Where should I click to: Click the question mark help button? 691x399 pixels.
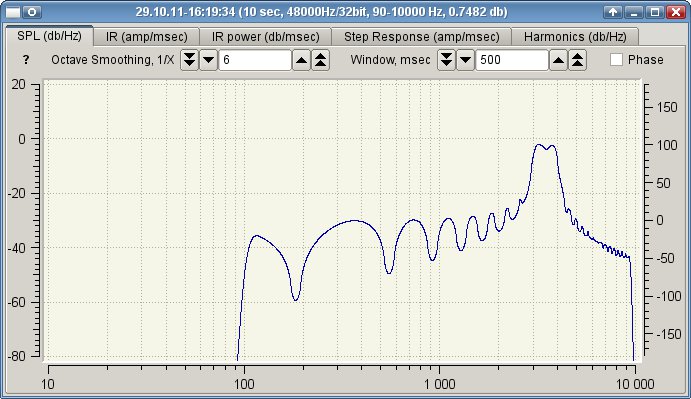click(x=26, y=60)
